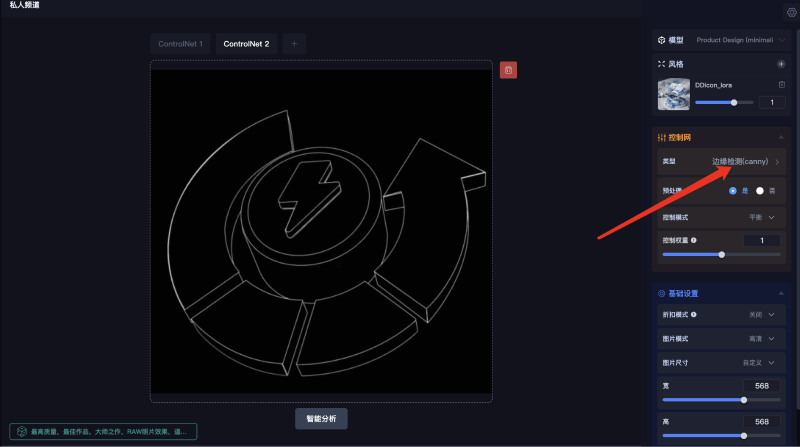
Task: Select 否 radio for preprocessing
Action: [760, 190]
